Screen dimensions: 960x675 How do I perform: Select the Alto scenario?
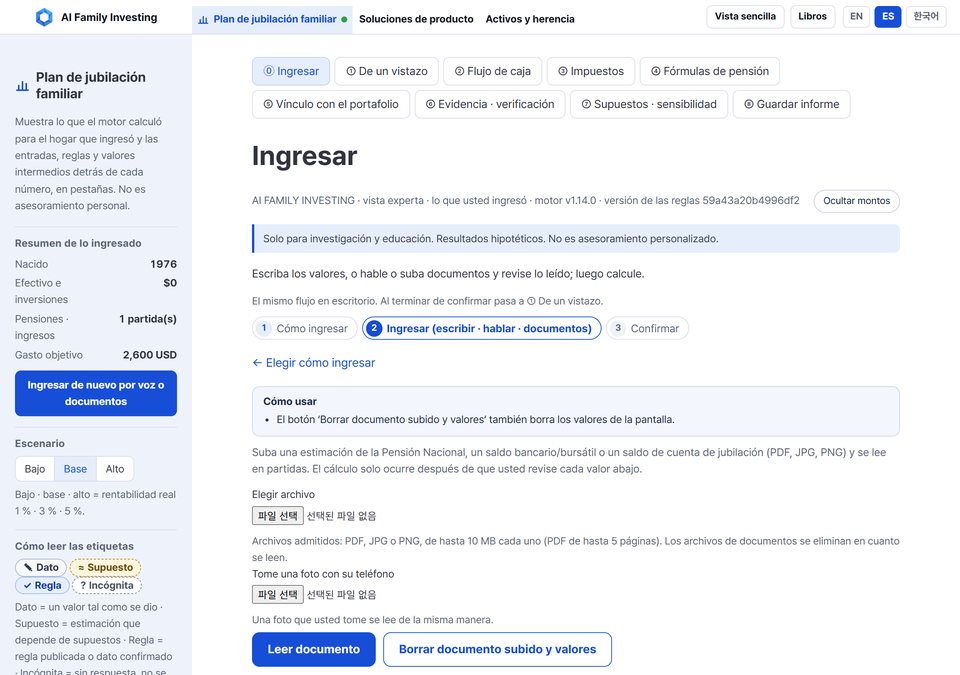[114, 469]
